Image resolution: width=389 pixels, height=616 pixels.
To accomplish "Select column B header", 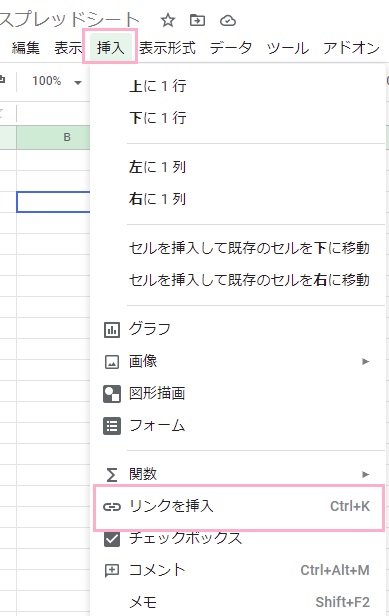I will (x=53, y=138).
